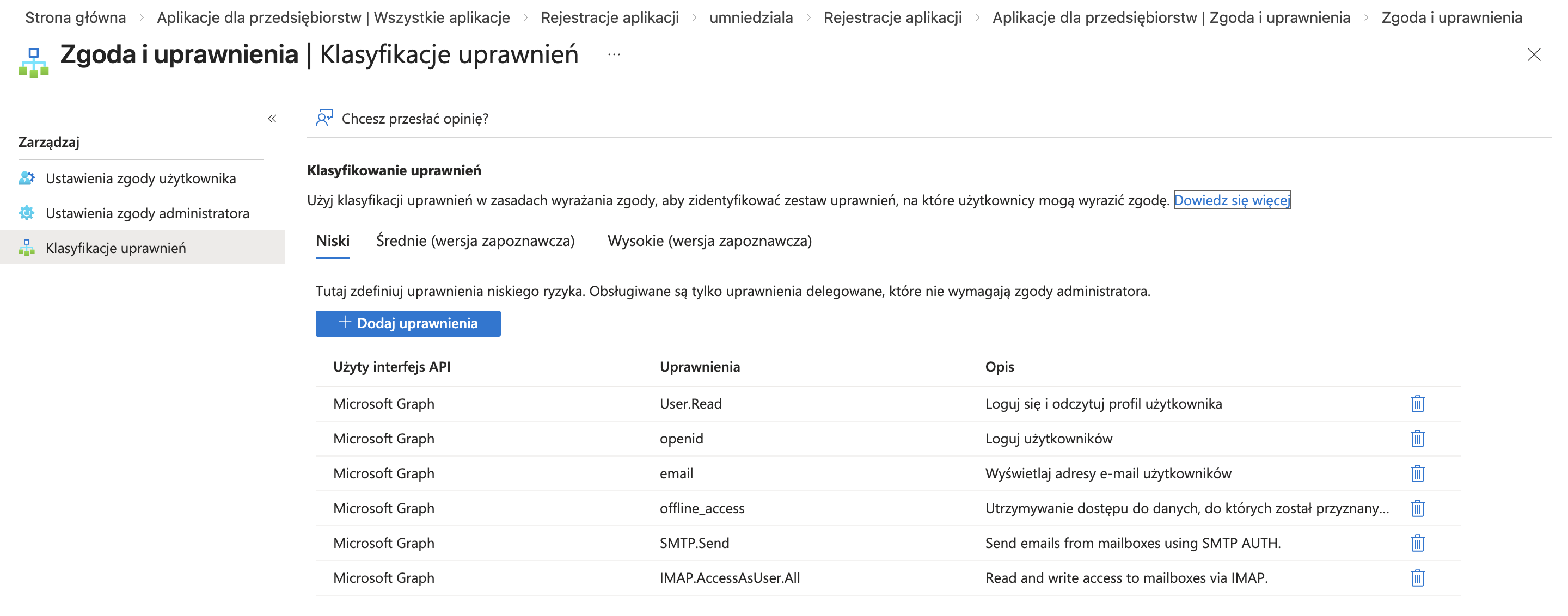This screenshot has width=1568, height=616.
Task: Select Ustawienia zgody użytkownika in the sidebar
Action: (x=141, y=178)
